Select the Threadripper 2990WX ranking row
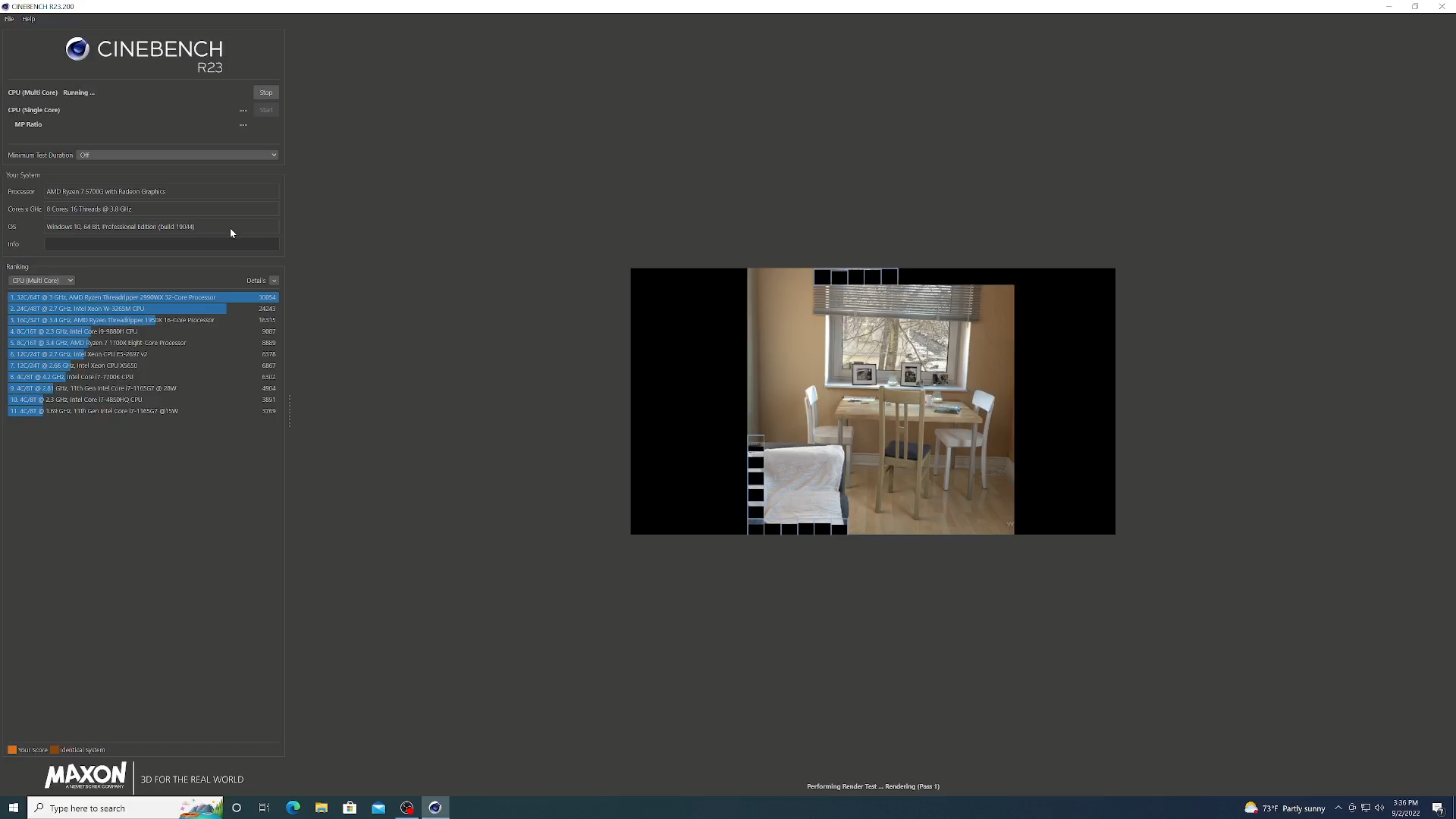This screenshot has height=819, width=1456. [143, 297]
